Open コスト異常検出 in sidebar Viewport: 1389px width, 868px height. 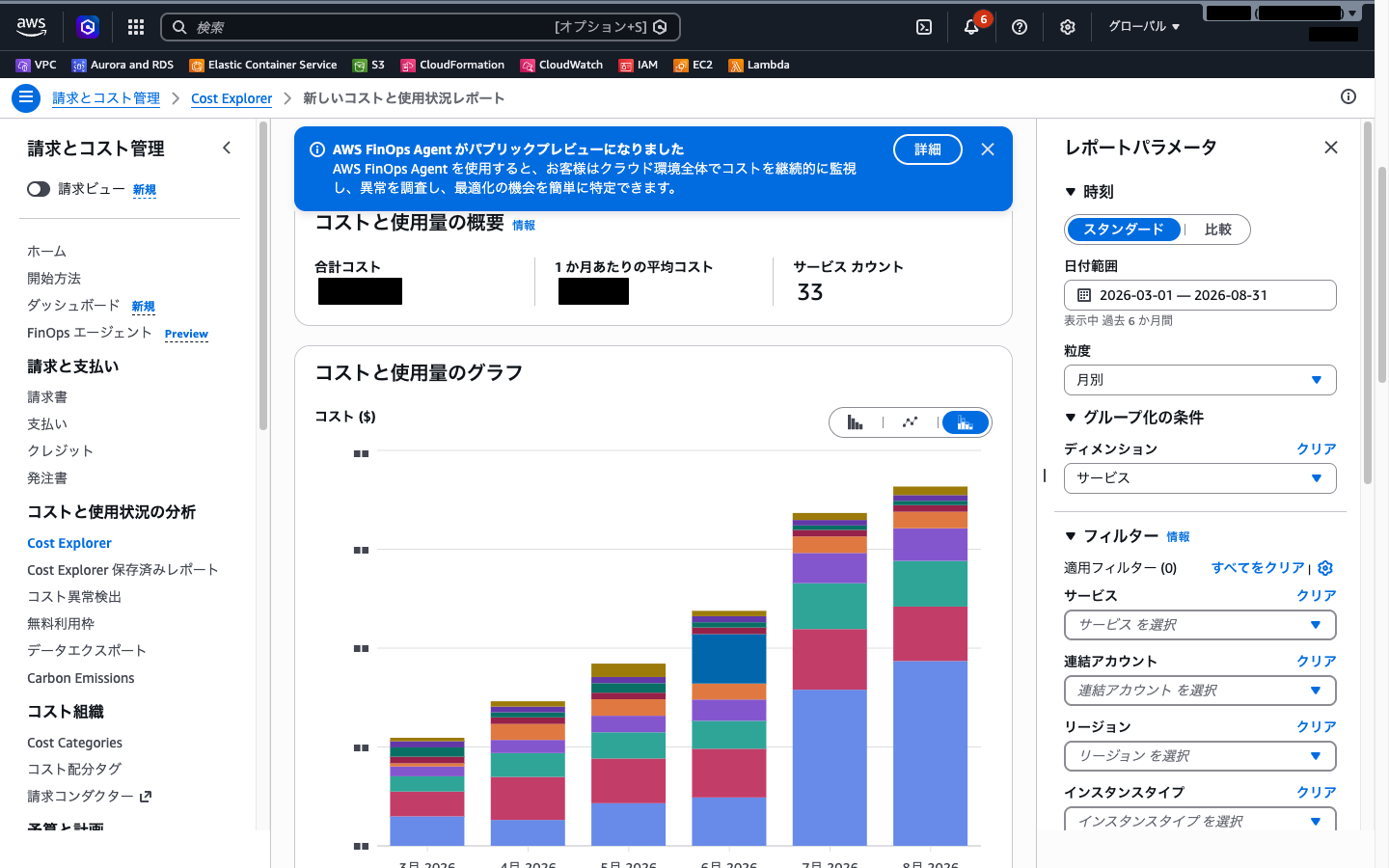pos(74,597)
